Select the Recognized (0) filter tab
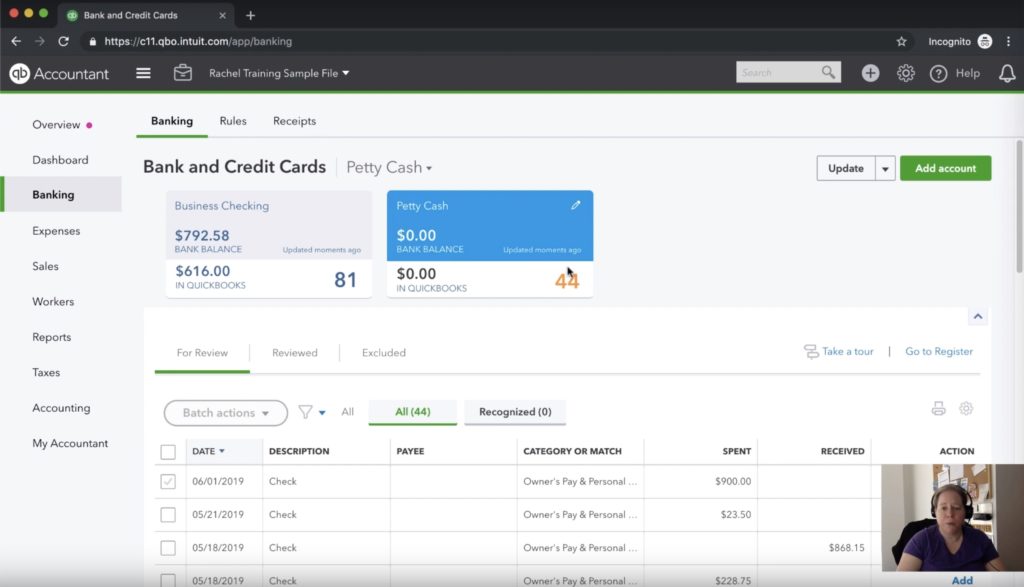This screenshot has height=587, width=1024. click(x=515, y=412)
